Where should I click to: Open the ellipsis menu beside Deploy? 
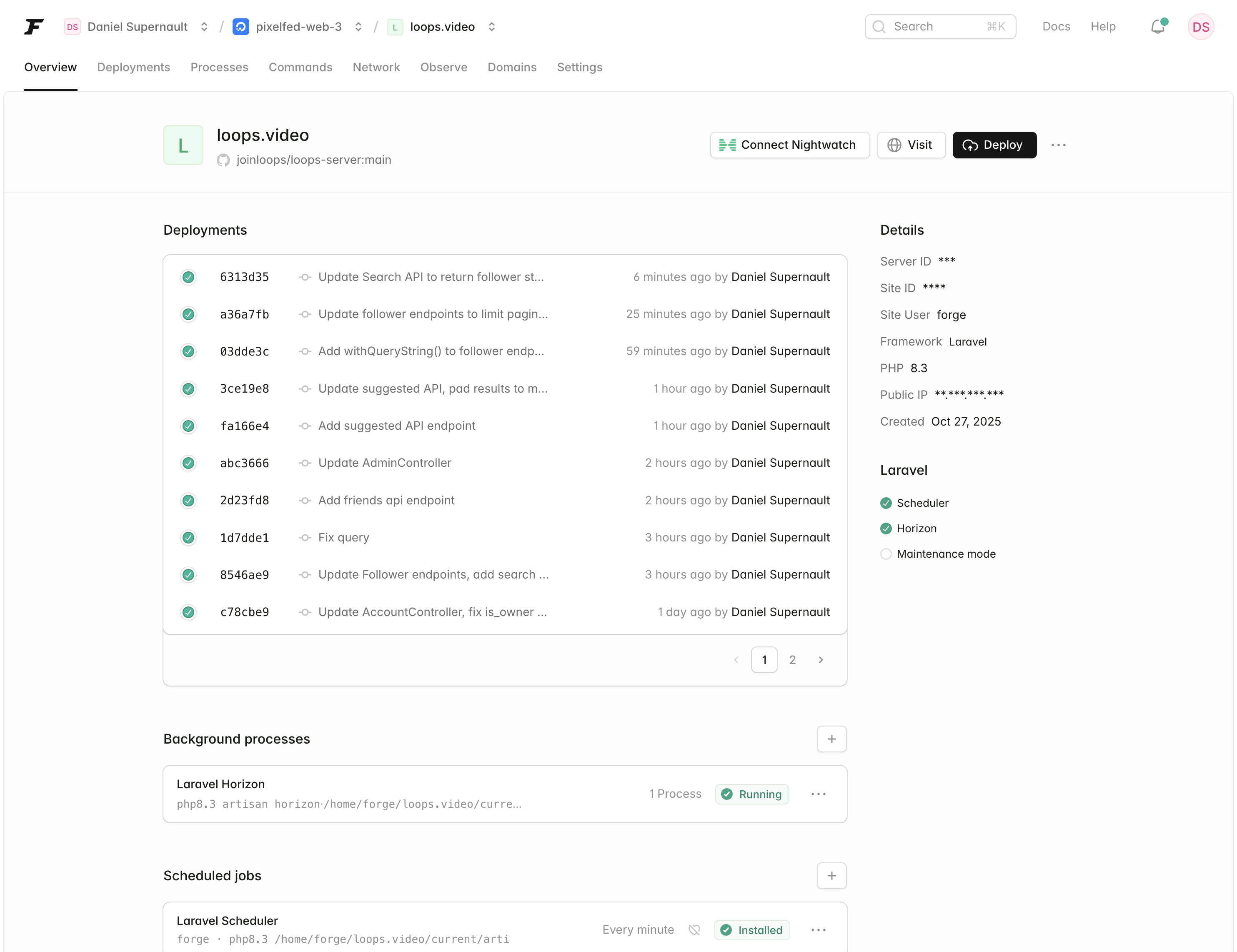click(1059, 145)
